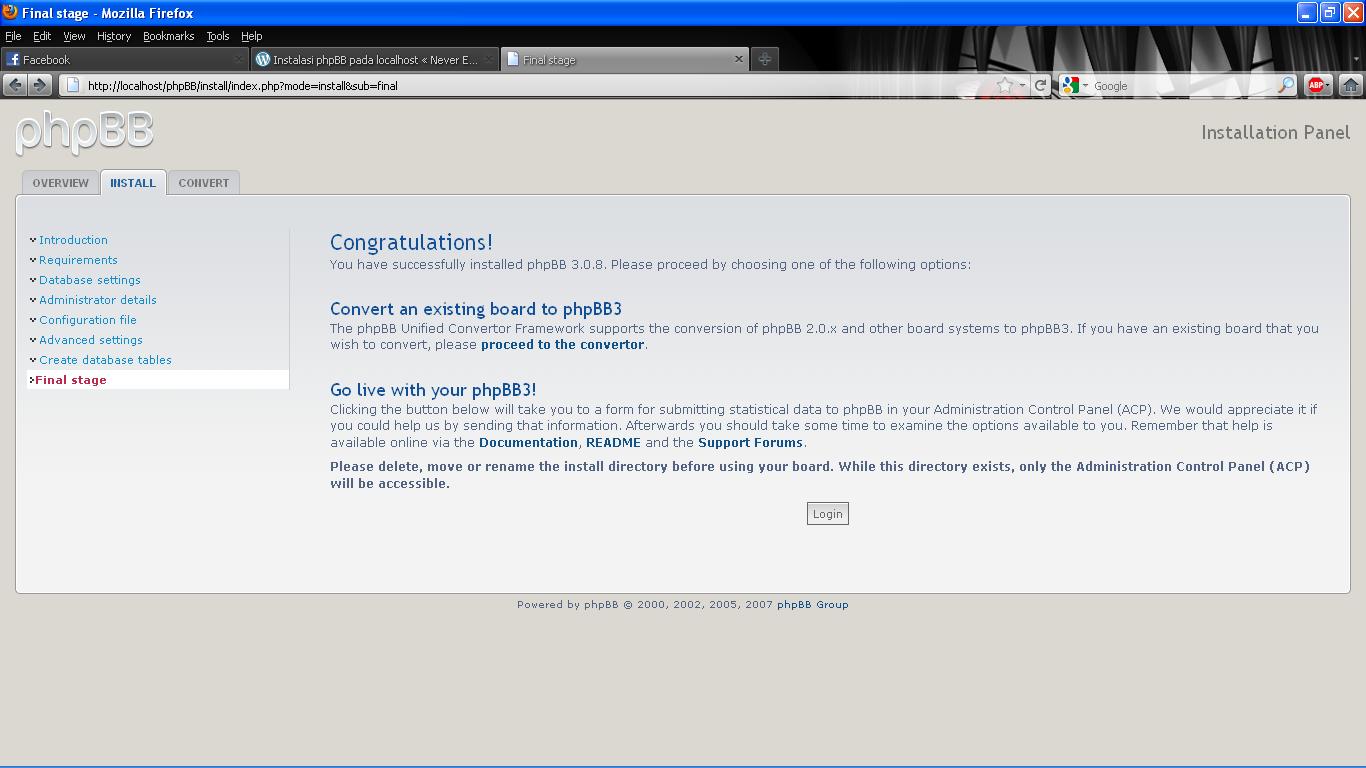1366x768 pixels.
Task: Click the search magnifier icon
Action: (1286, 86)
